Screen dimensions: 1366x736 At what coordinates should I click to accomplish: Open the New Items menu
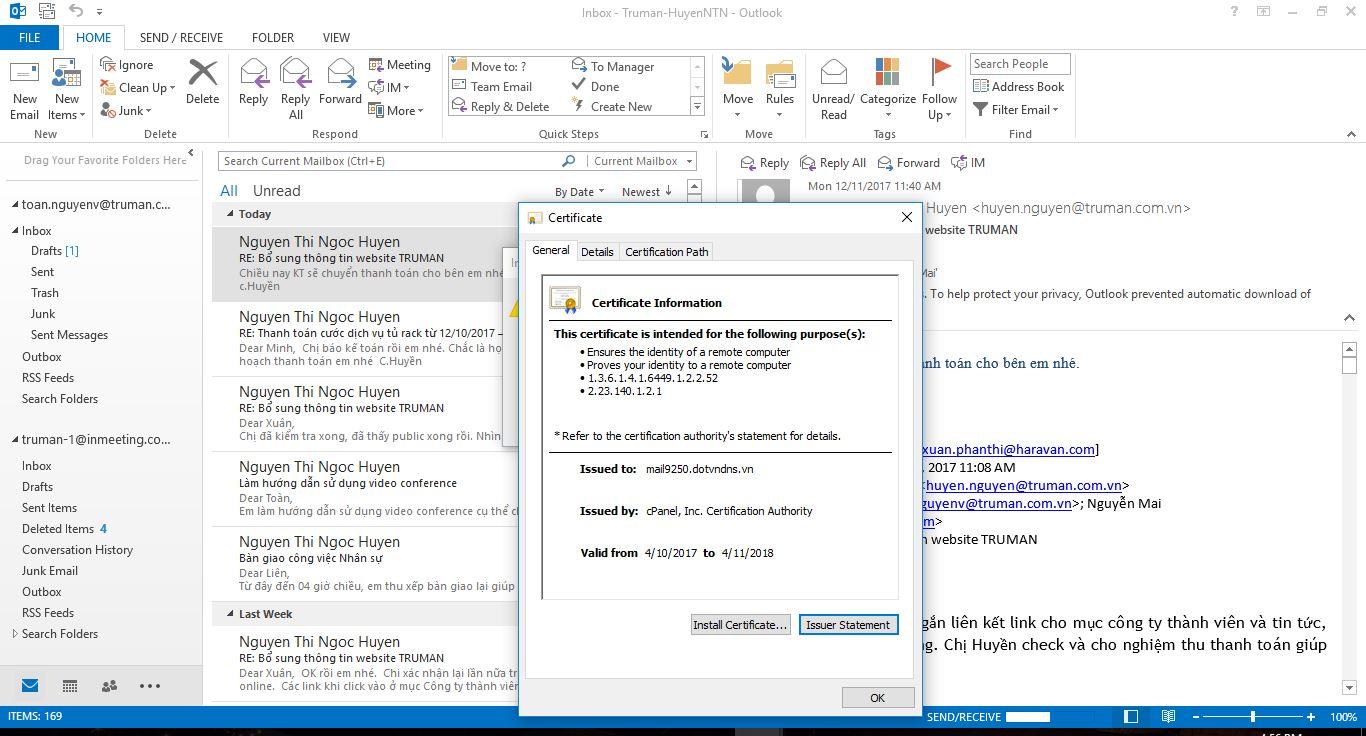[67, 90]
